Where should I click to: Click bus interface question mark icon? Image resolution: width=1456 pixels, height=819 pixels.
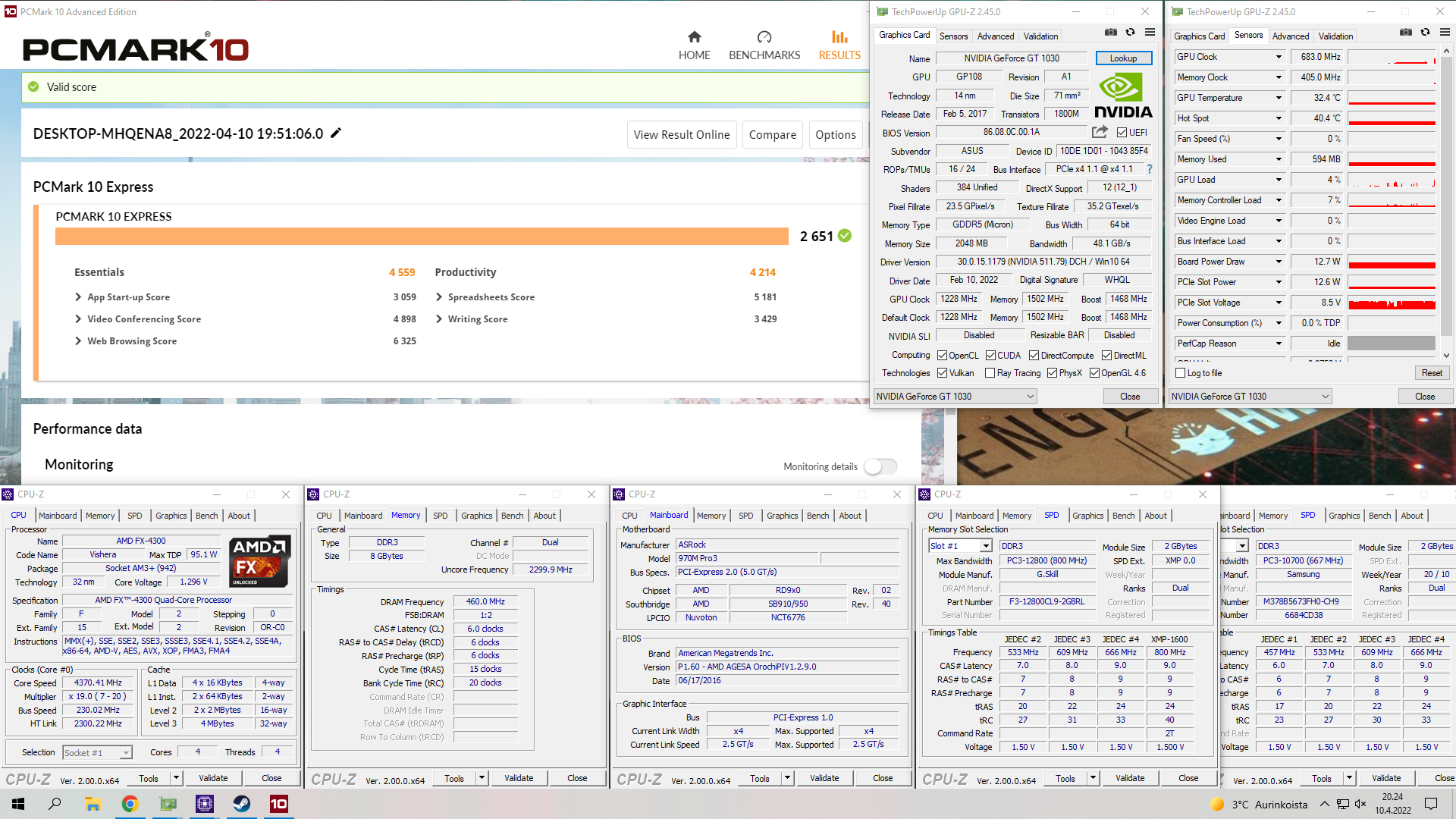[x=1150, y=169]
